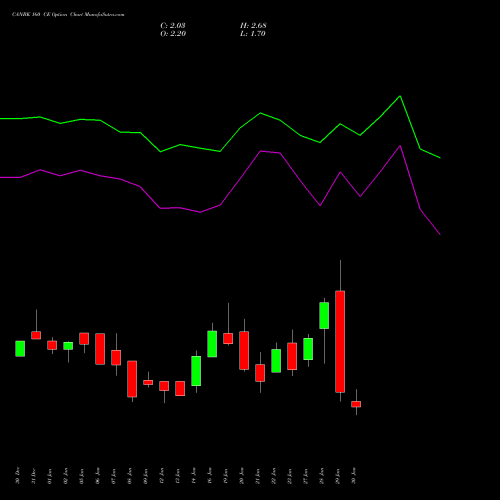
Task: Click the 01 Jan date label
Action: [x=50, y=476]
